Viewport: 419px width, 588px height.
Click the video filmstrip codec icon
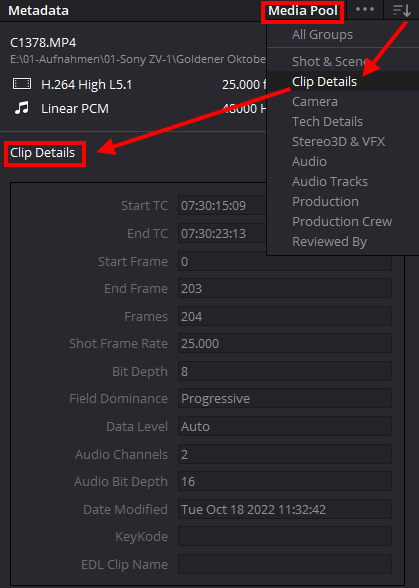22,84
